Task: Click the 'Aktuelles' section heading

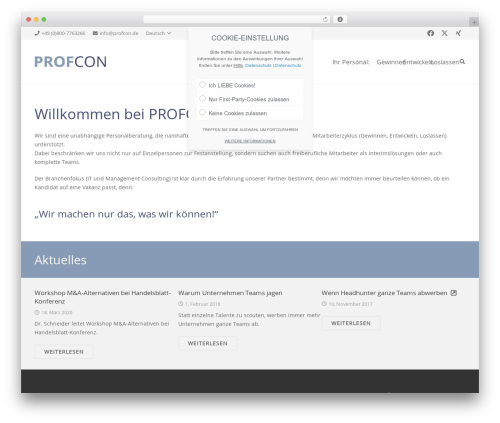Action: (60, 260)
